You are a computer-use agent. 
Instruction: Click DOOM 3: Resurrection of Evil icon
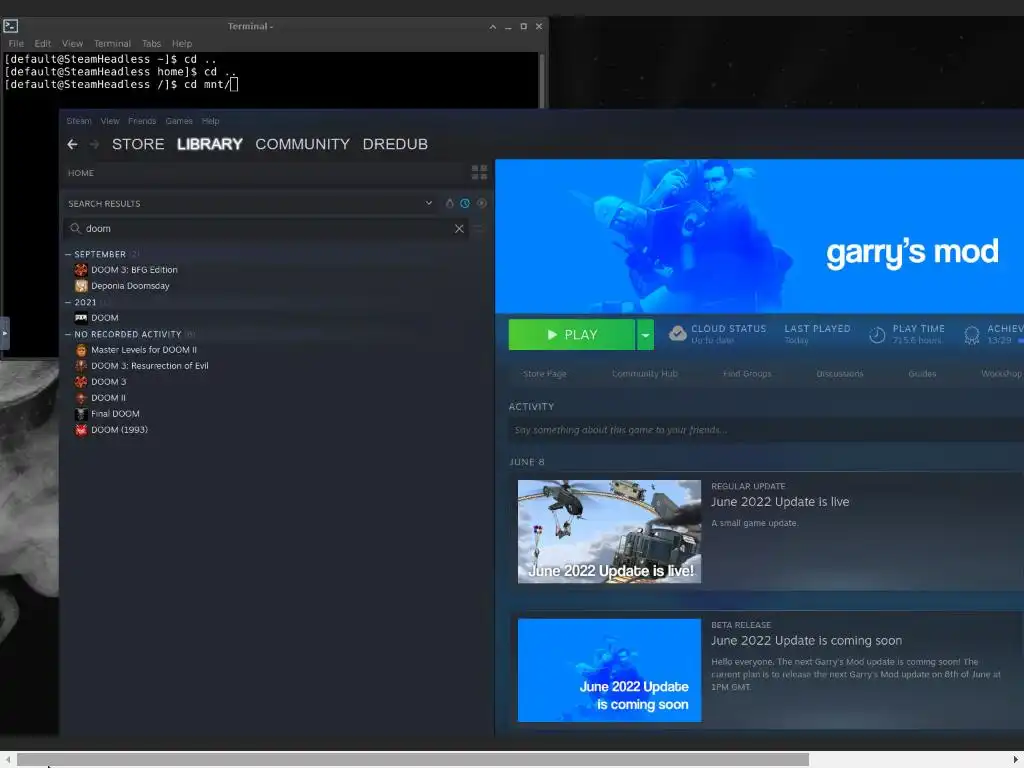click(81, 366)
